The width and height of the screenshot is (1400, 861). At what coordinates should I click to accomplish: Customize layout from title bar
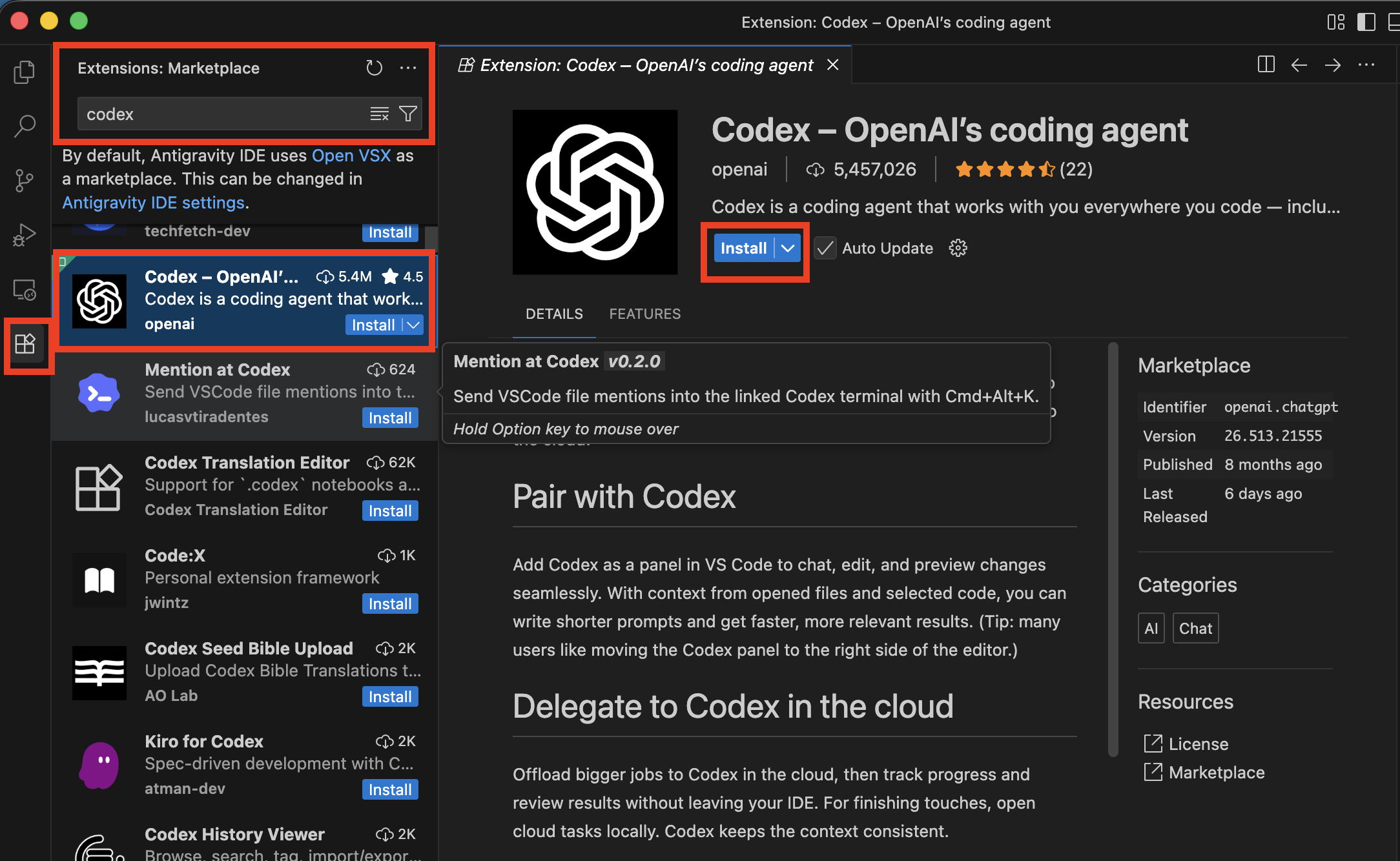[x=1336, y=22]
